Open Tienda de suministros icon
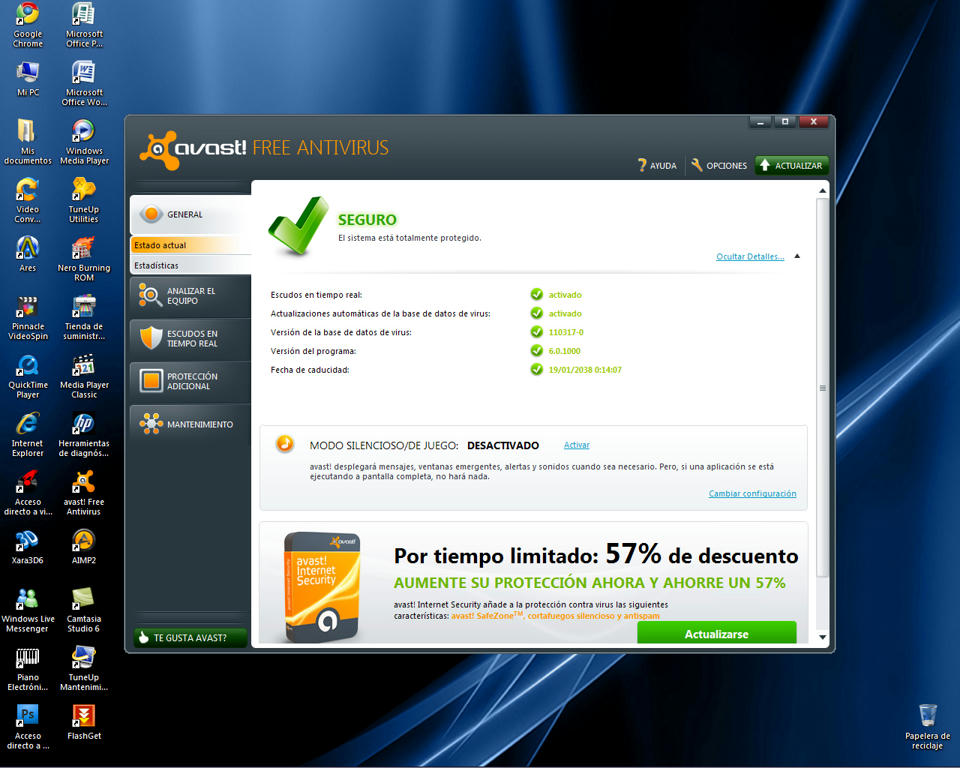The height and width of the screenshot is (768, 960). (x=84, y=317)
